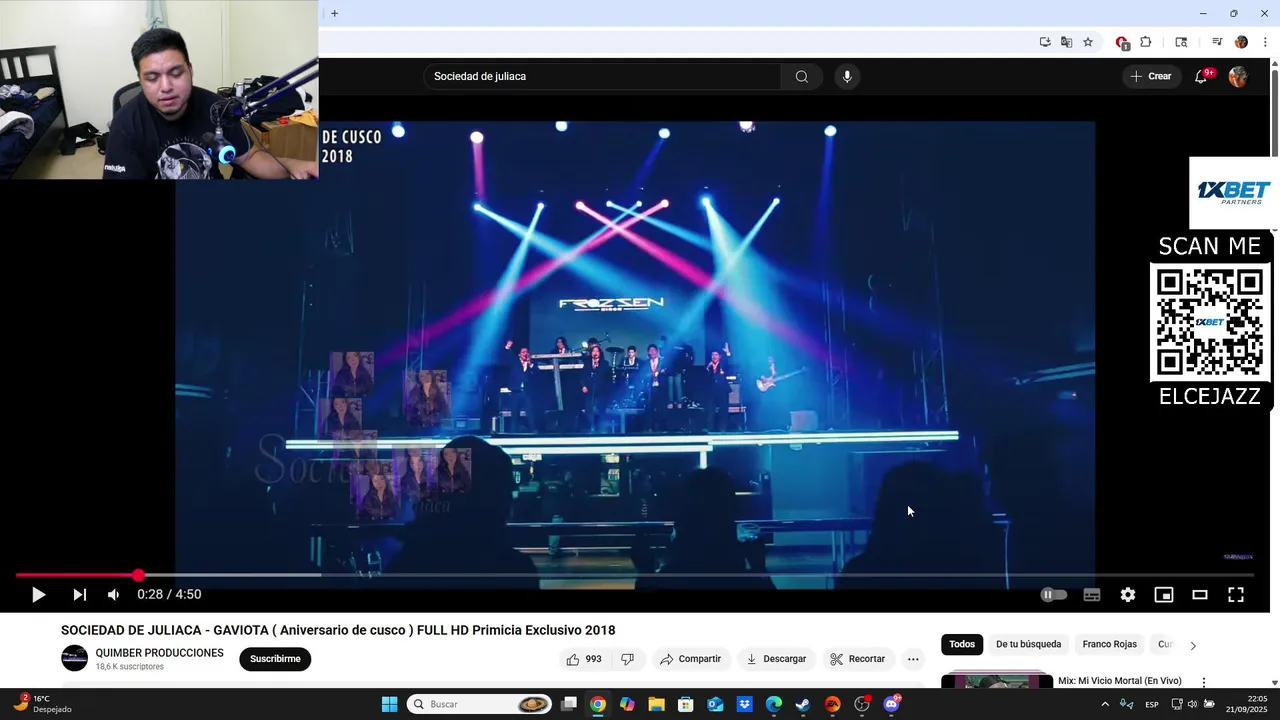1280x720 pixels.
Task: Open options for Mix: Mi Vicio Mortal
Action: pyautogui.click(x=1204, y=682)
